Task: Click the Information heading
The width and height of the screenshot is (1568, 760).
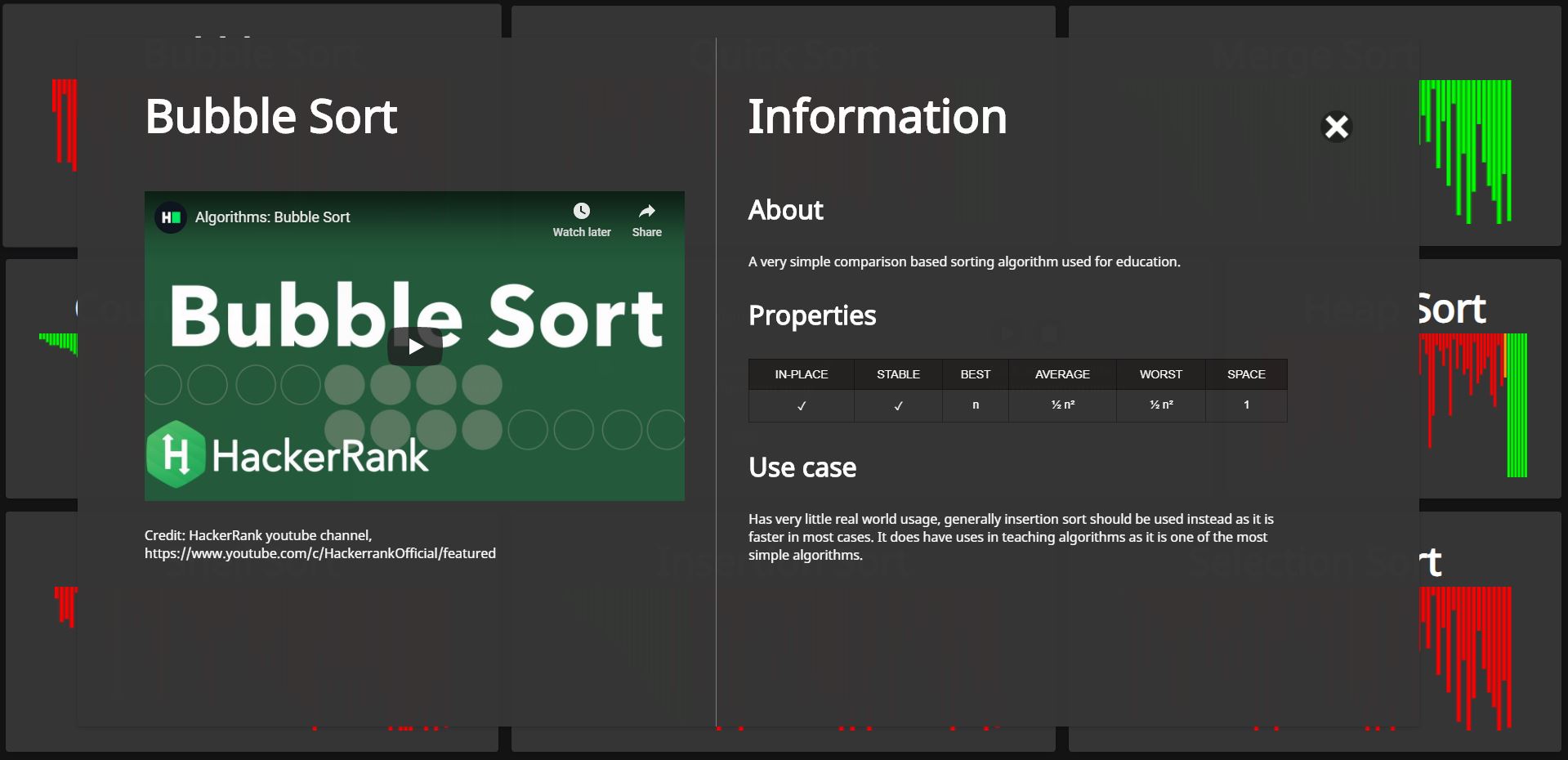Action: (x=878, y=116)
